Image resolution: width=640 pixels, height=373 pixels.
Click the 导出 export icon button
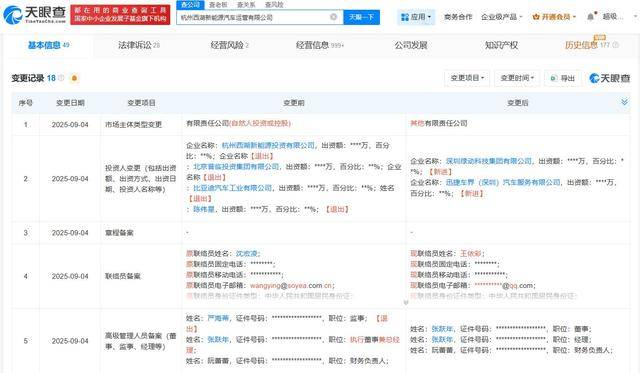[562, 78]
